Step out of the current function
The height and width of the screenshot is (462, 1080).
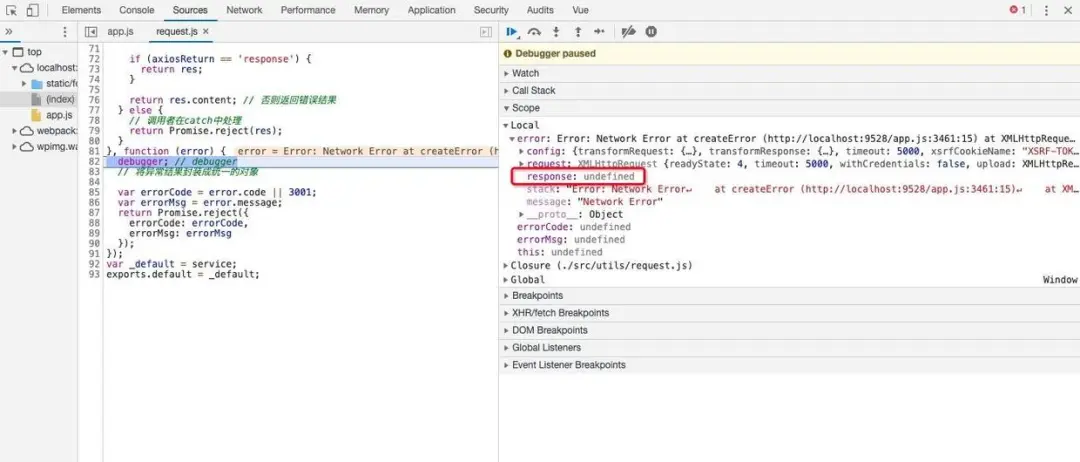tap(578, 32)
